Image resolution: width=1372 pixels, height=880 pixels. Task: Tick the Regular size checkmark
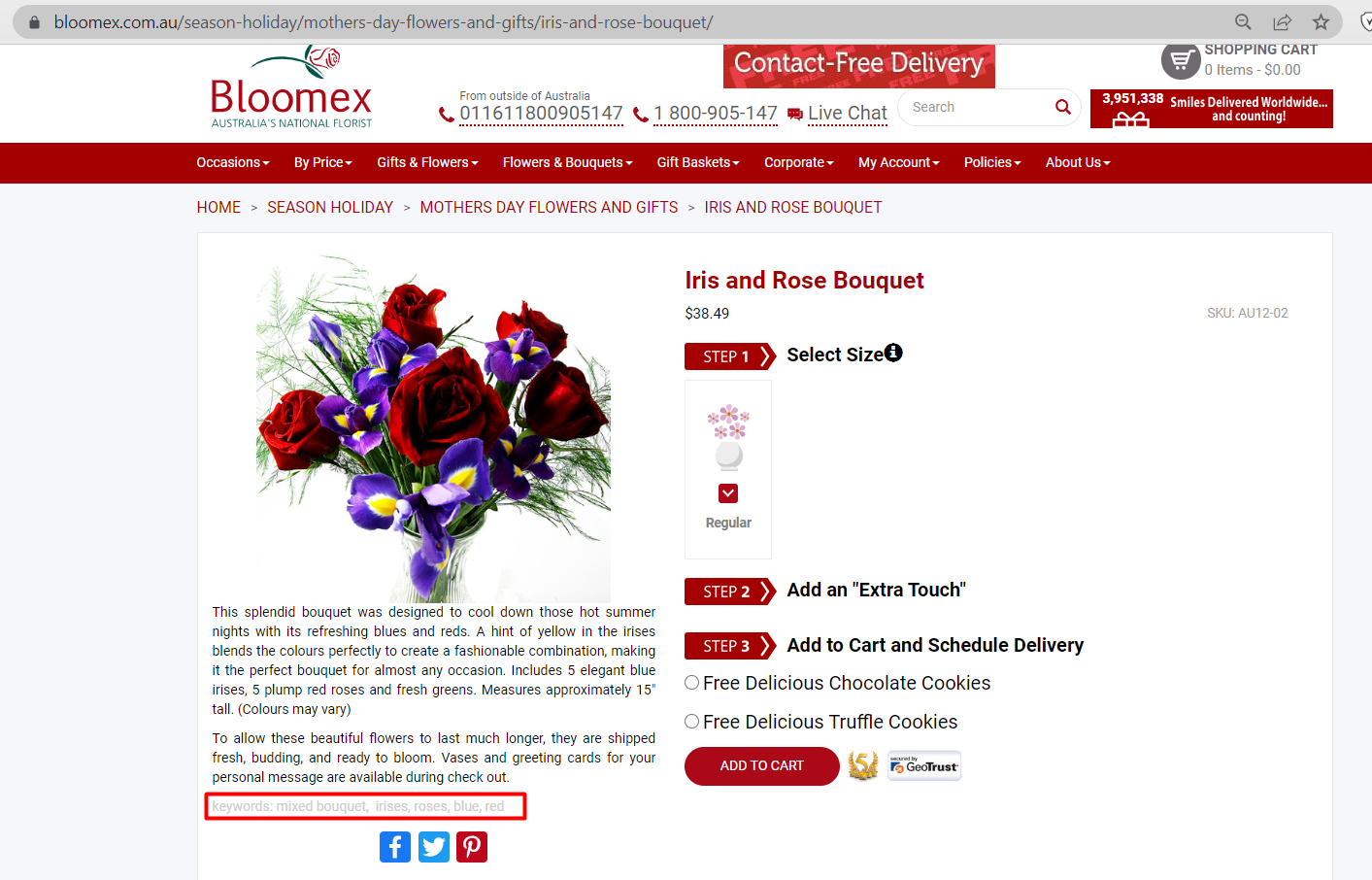click(x=728, y=493)
